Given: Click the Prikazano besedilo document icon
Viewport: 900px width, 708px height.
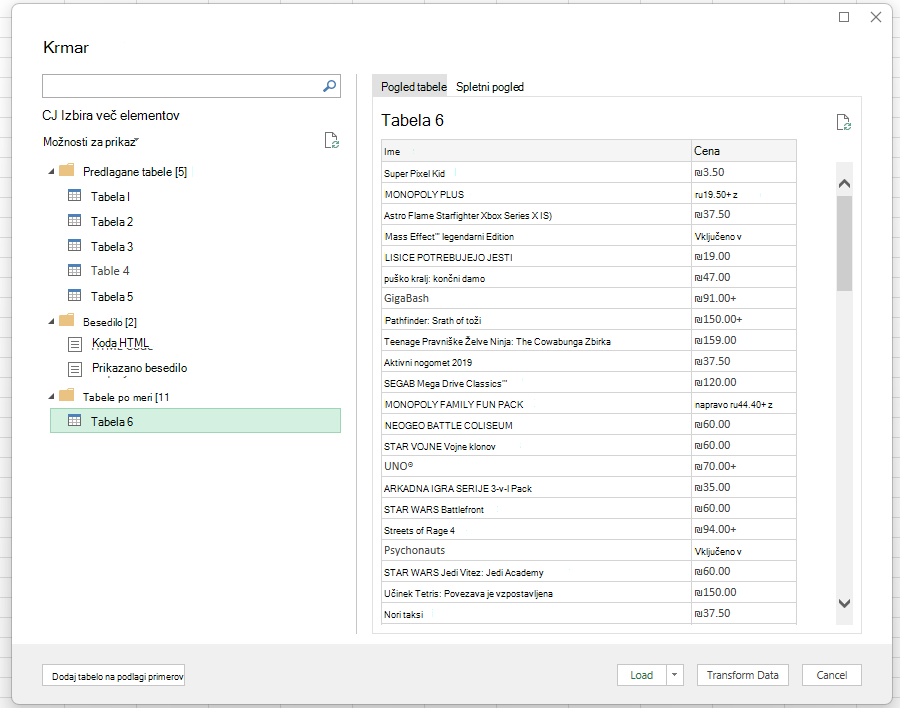Looking at the screenshot, I should [75, 369].
